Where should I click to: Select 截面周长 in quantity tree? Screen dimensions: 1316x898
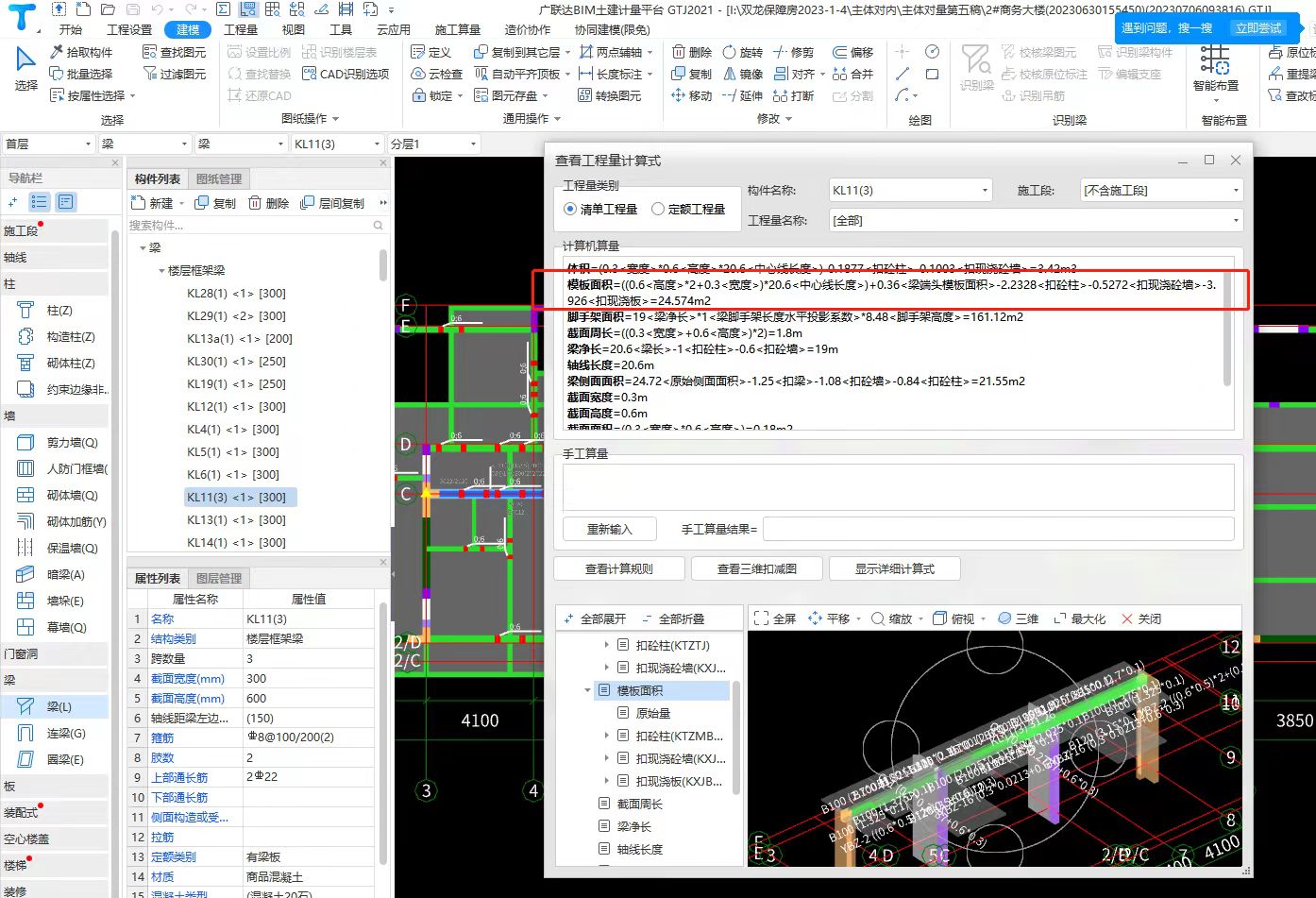coord(639,804)
